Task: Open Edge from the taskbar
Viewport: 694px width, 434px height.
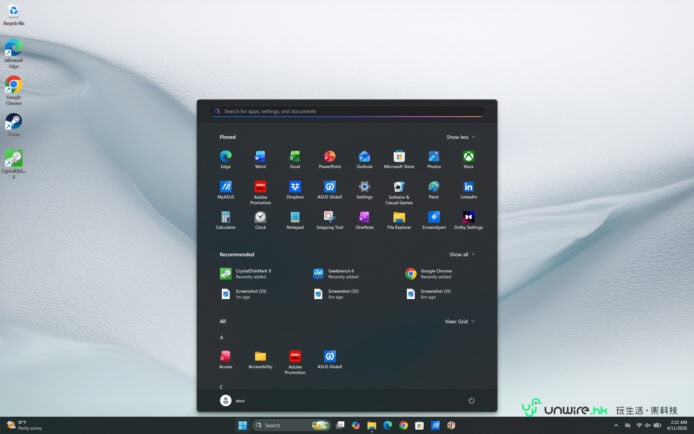Action: point(388,425)
